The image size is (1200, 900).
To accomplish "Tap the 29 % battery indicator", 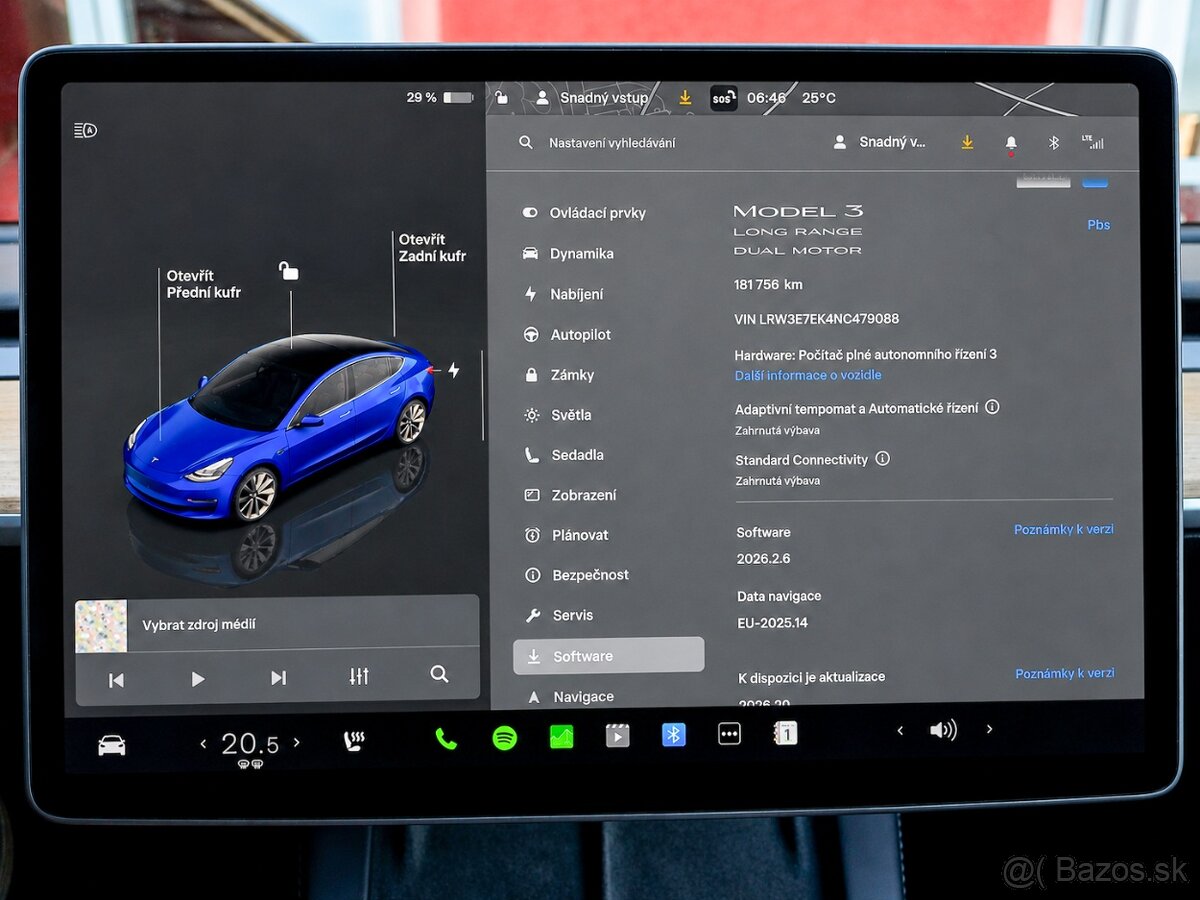I will click(x=439, y=98).
